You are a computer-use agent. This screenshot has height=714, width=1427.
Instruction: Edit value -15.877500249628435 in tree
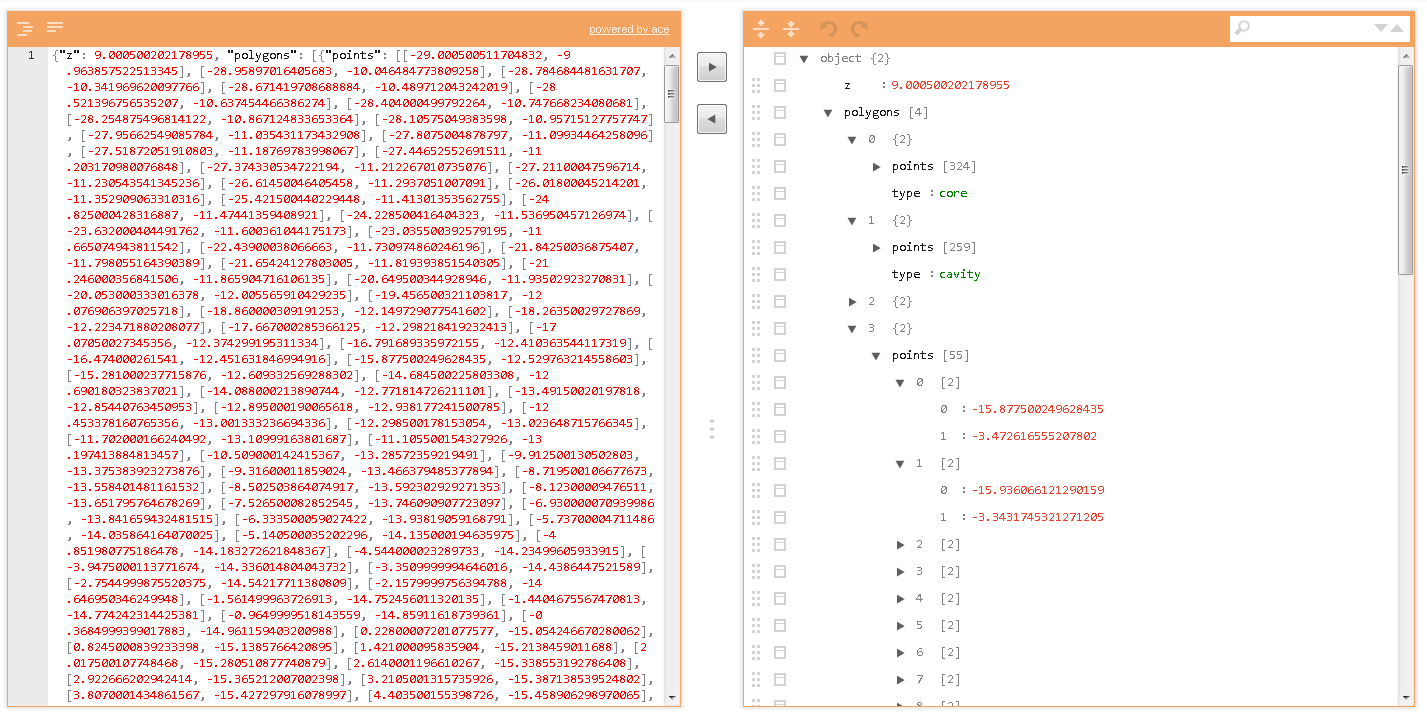click(1037, 409)
